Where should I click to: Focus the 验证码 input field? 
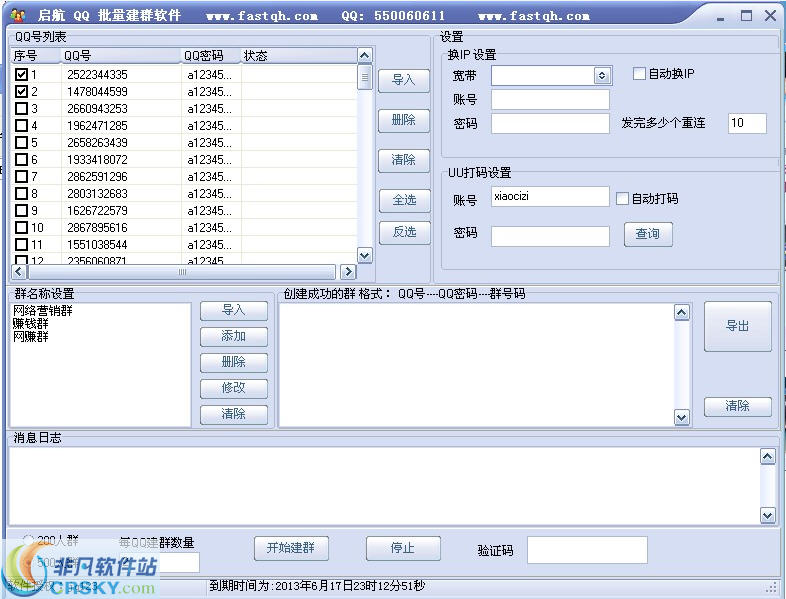point(587,550)
